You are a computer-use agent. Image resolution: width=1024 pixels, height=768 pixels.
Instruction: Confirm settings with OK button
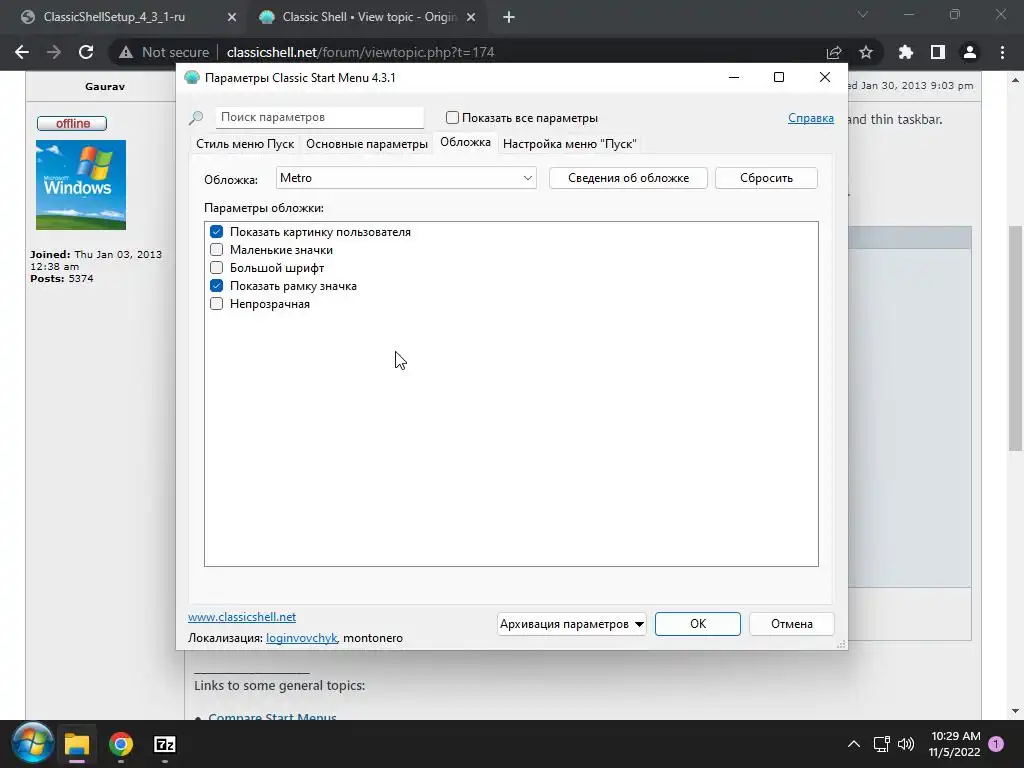(x=697, y=624)
